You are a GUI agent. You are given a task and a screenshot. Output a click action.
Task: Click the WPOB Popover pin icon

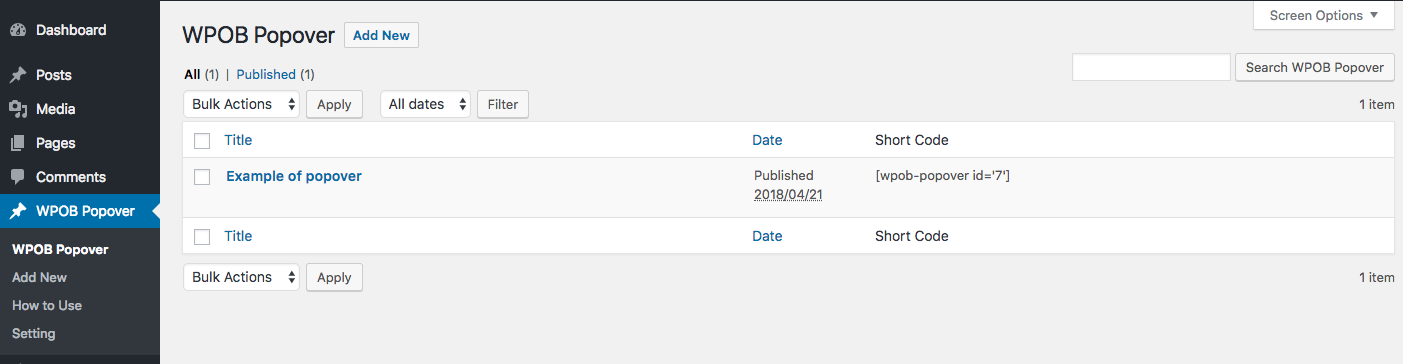click(18, 211)
